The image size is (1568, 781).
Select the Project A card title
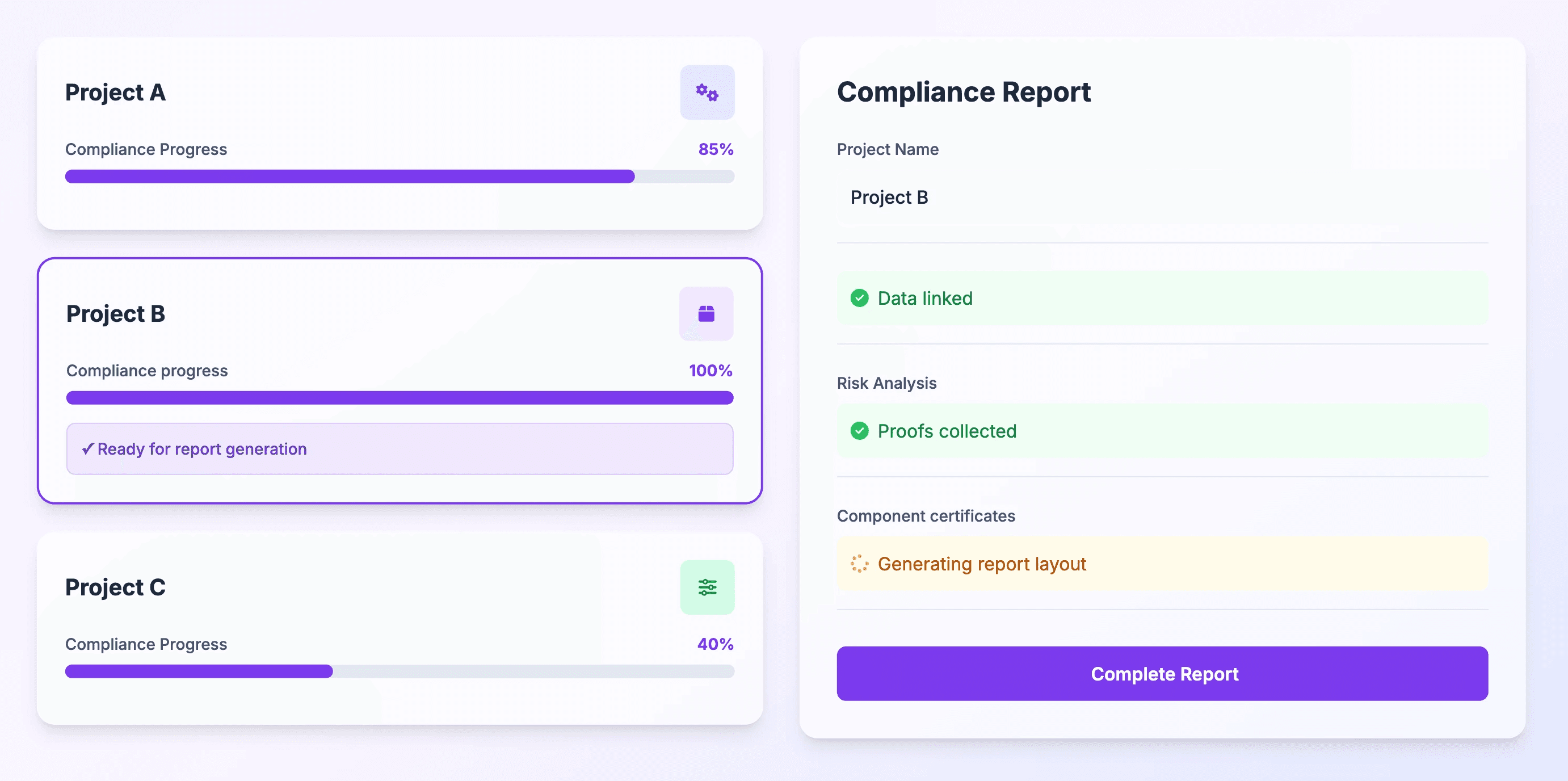click(115, 93)
